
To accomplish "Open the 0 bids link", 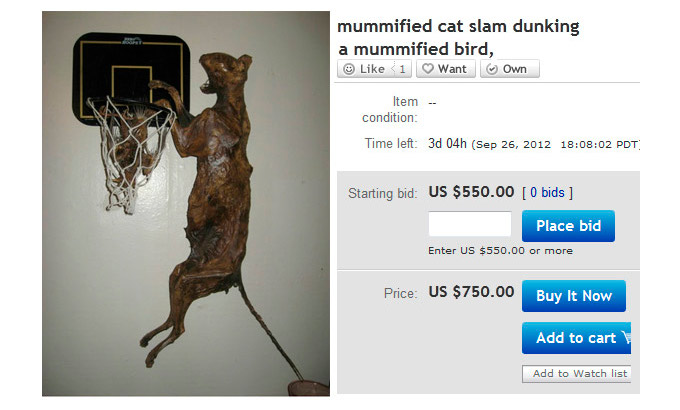I will [547, 192].
